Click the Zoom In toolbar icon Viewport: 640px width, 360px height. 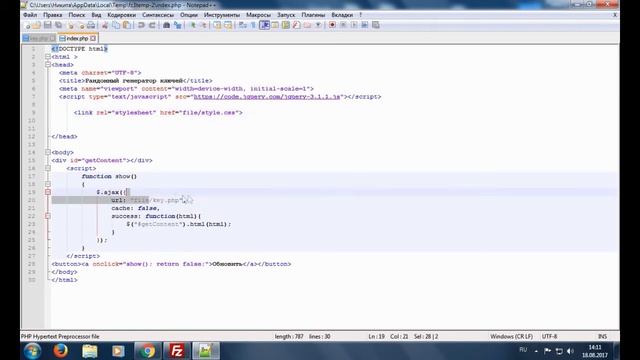pyautogui.click(x=193, y=25)
